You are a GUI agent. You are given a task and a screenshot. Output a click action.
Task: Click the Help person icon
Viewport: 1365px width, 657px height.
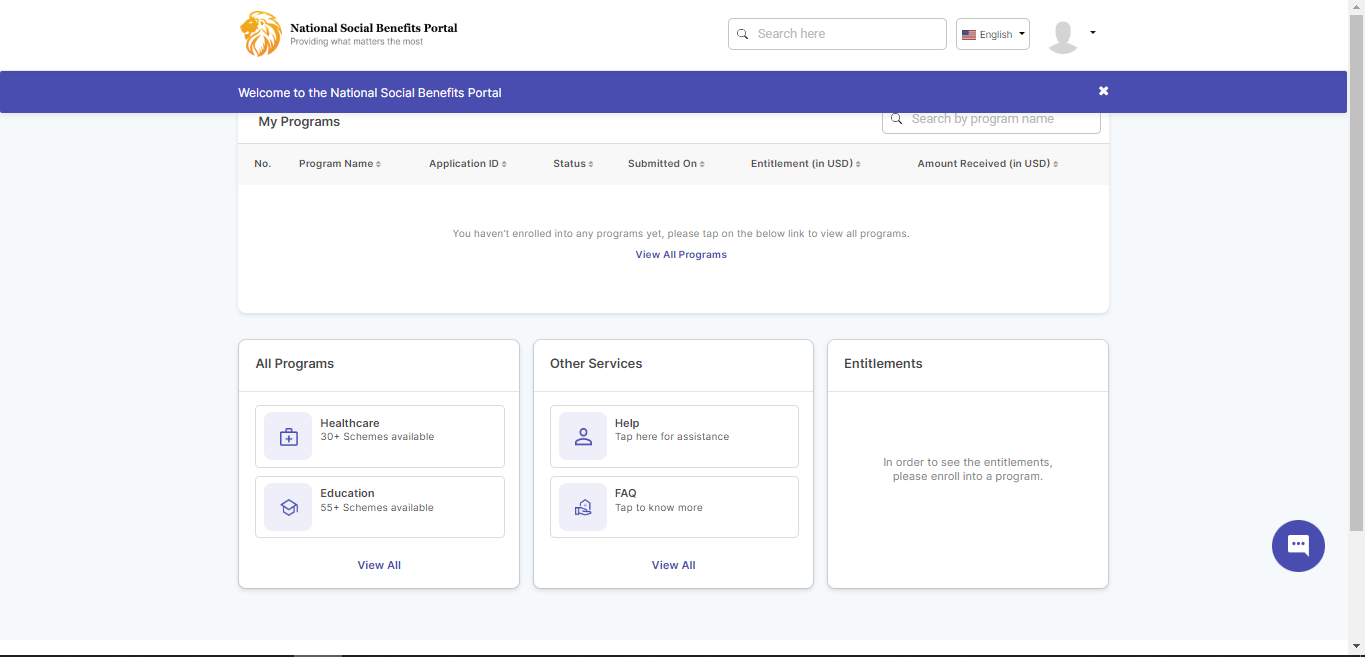coord(583,437)
